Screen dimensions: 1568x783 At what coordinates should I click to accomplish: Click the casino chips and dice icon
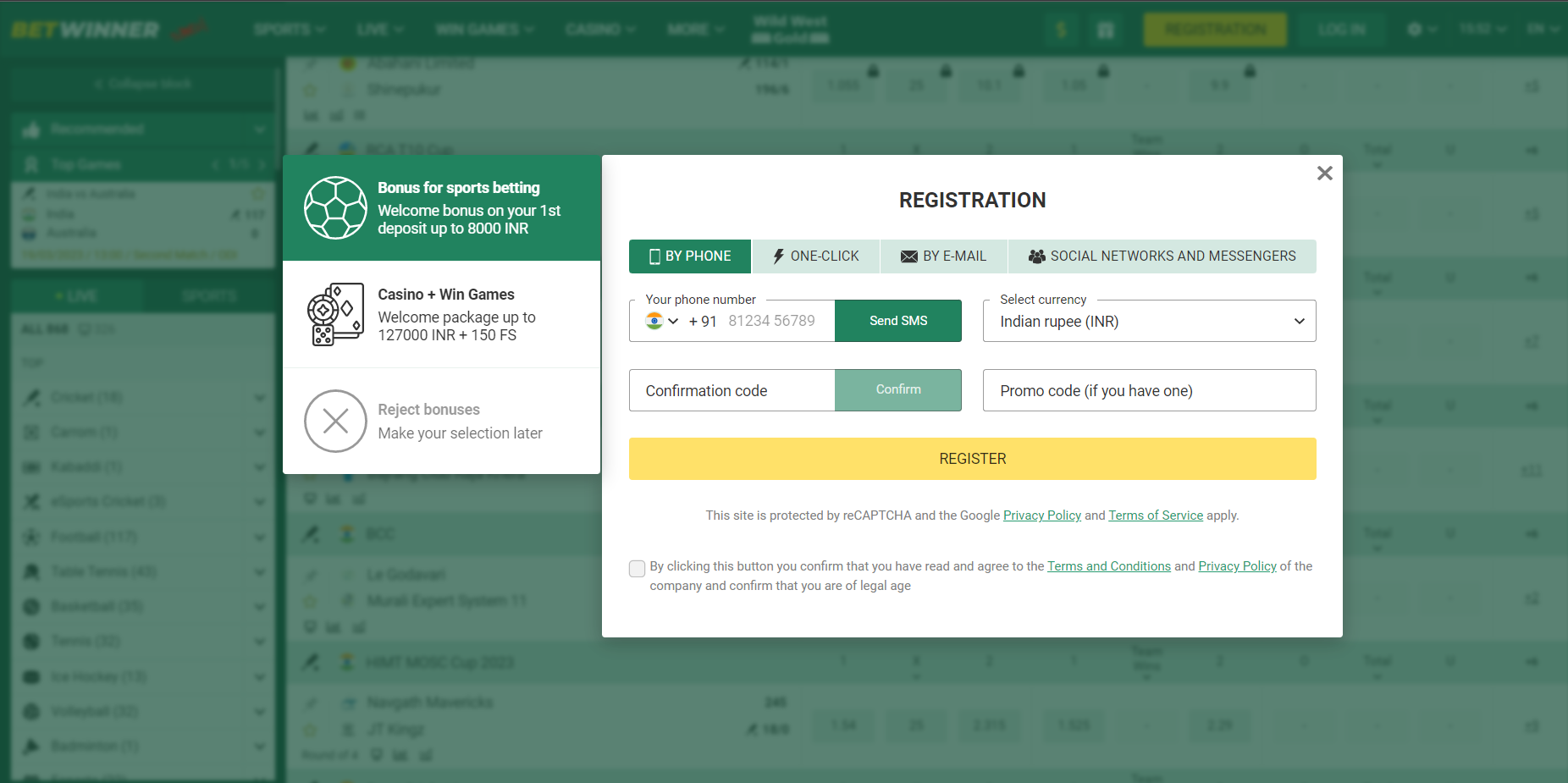pos(336,315)
